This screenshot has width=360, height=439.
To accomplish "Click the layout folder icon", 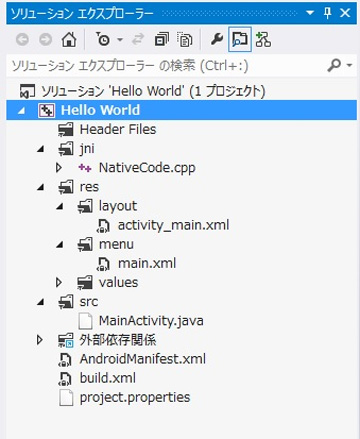I will (85, 206).
